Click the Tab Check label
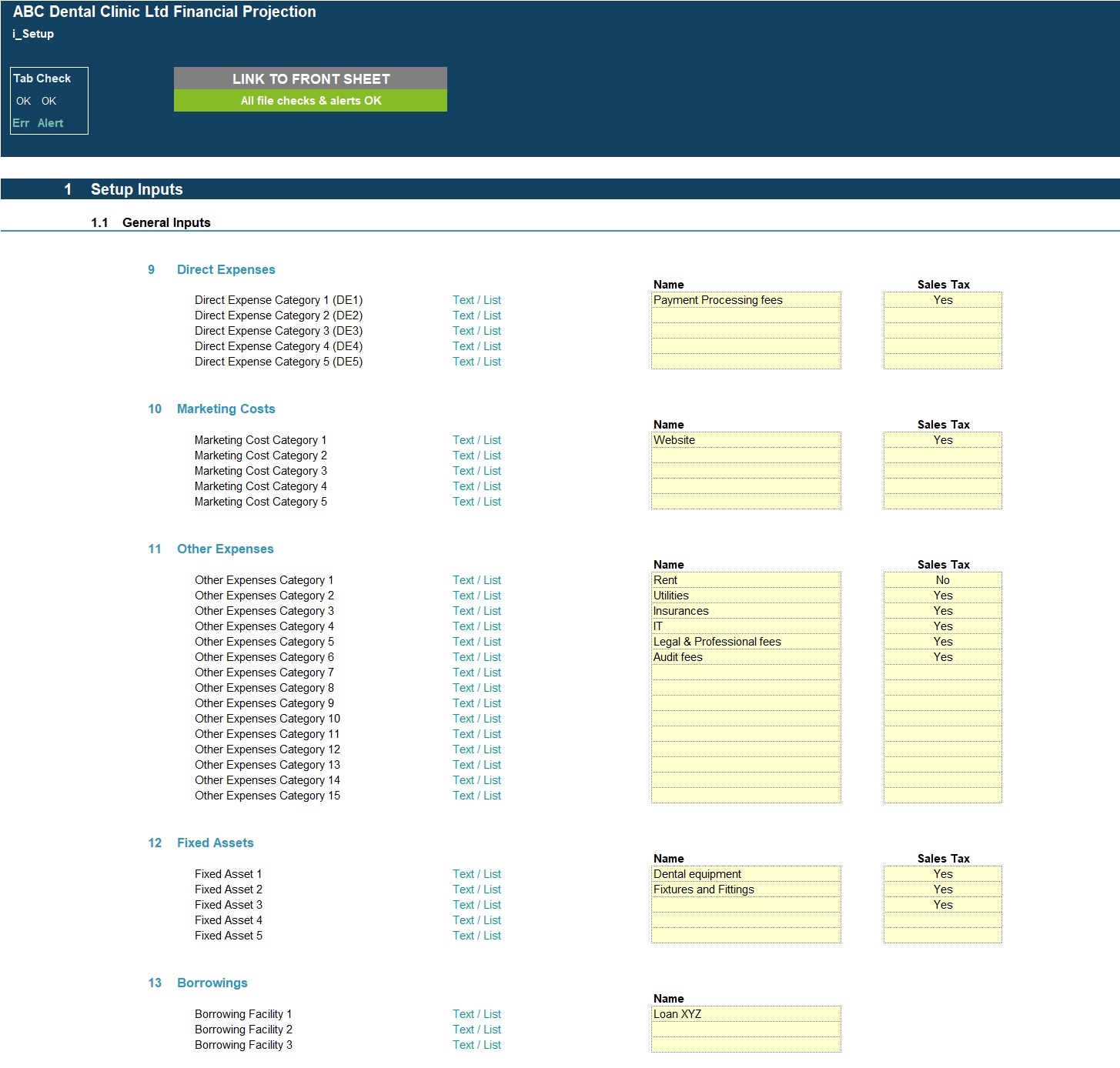This screenshot has height=1068, width=1120. [42, 78]
